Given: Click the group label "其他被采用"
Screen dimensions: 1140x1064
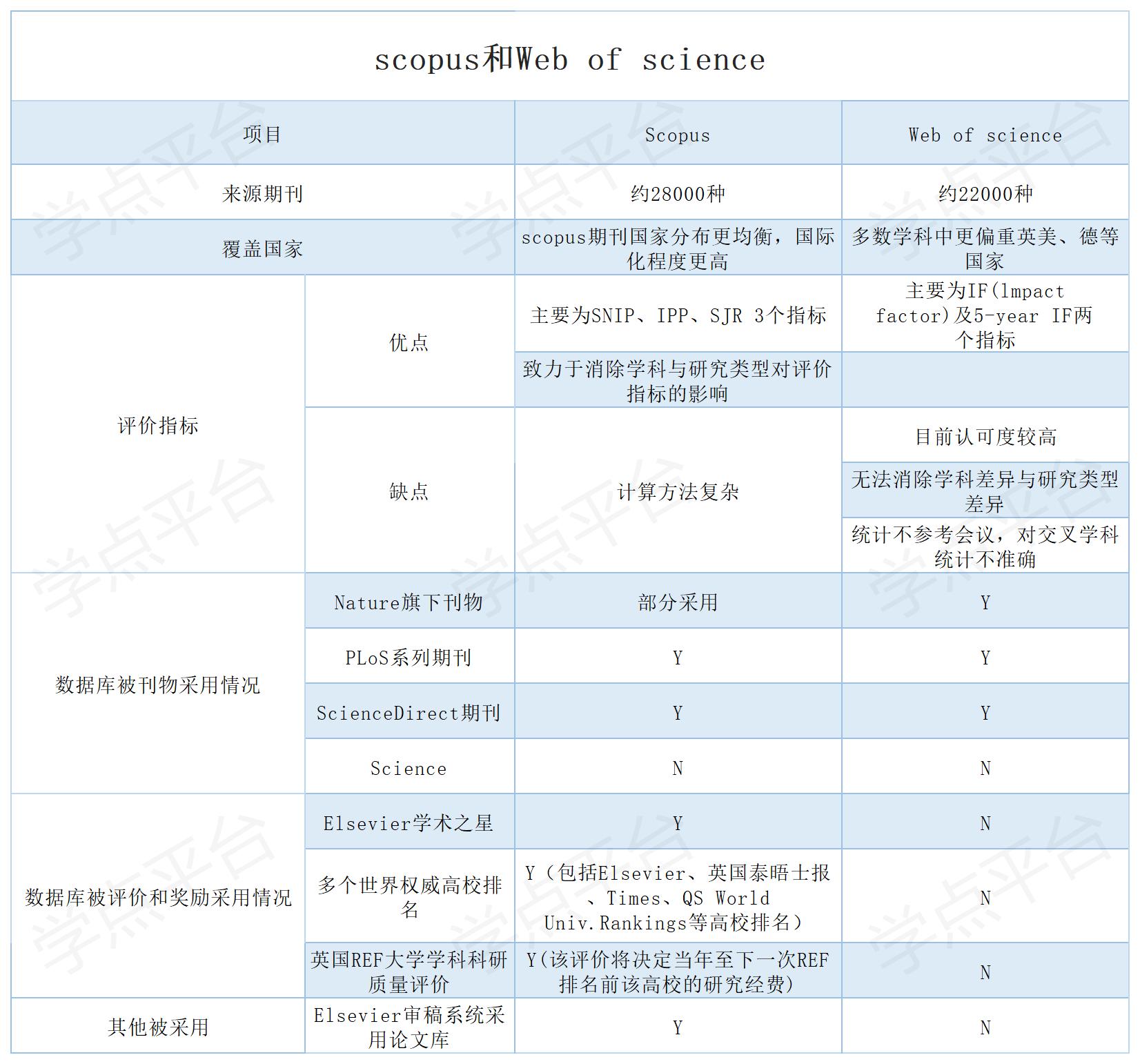Looking at the screenshot, I should pos(158,1026).
